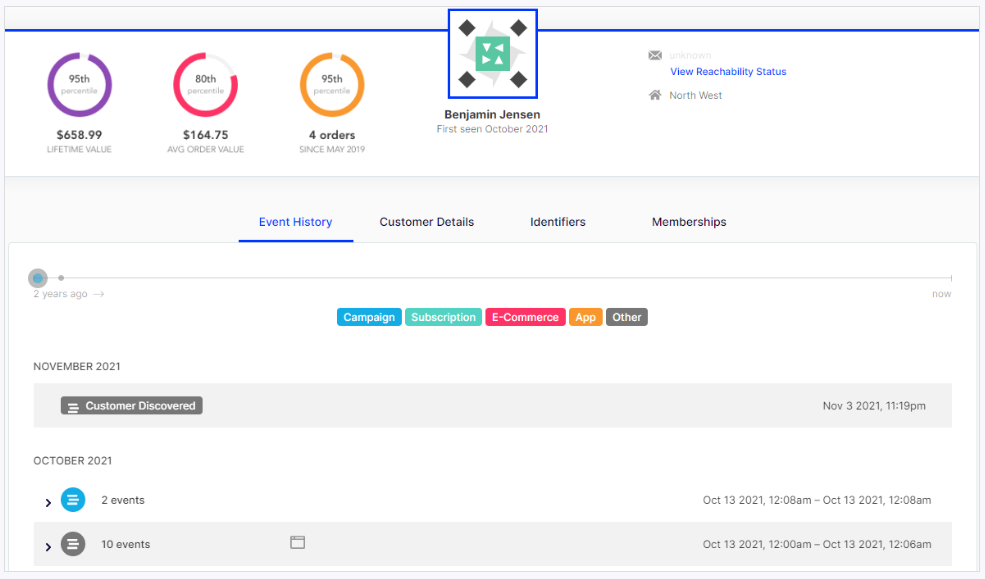
Task: Click the home icon beside North West
Action: [654, 94]
